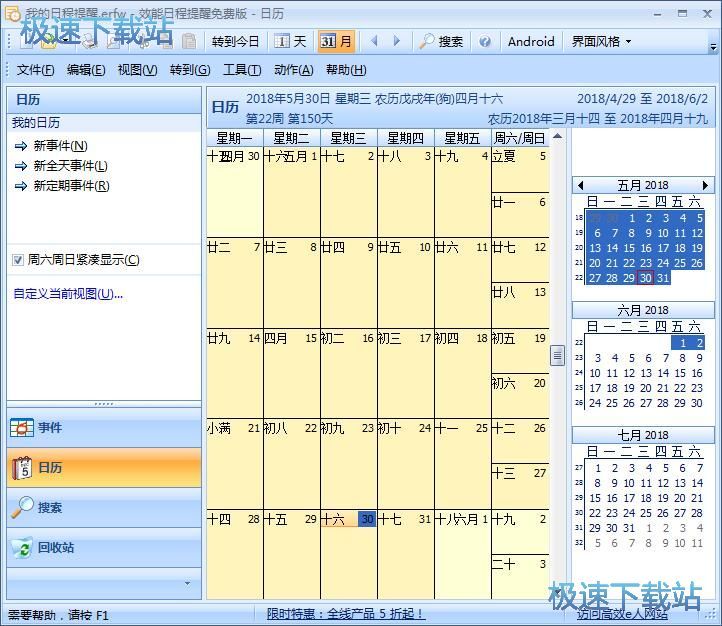Image resolution: width=722 pixels, height=626 pixels.
Task: Open 搜索 search pane in sidebar
Action: [x=104, y=507]
